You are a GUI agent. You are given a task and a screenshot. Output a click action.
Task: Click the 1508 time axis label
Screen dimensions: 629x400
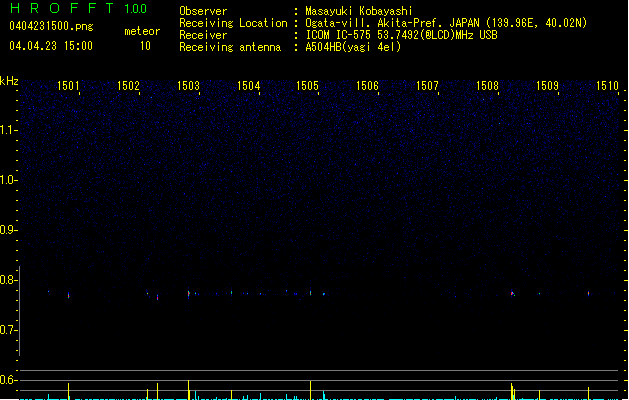487,86
